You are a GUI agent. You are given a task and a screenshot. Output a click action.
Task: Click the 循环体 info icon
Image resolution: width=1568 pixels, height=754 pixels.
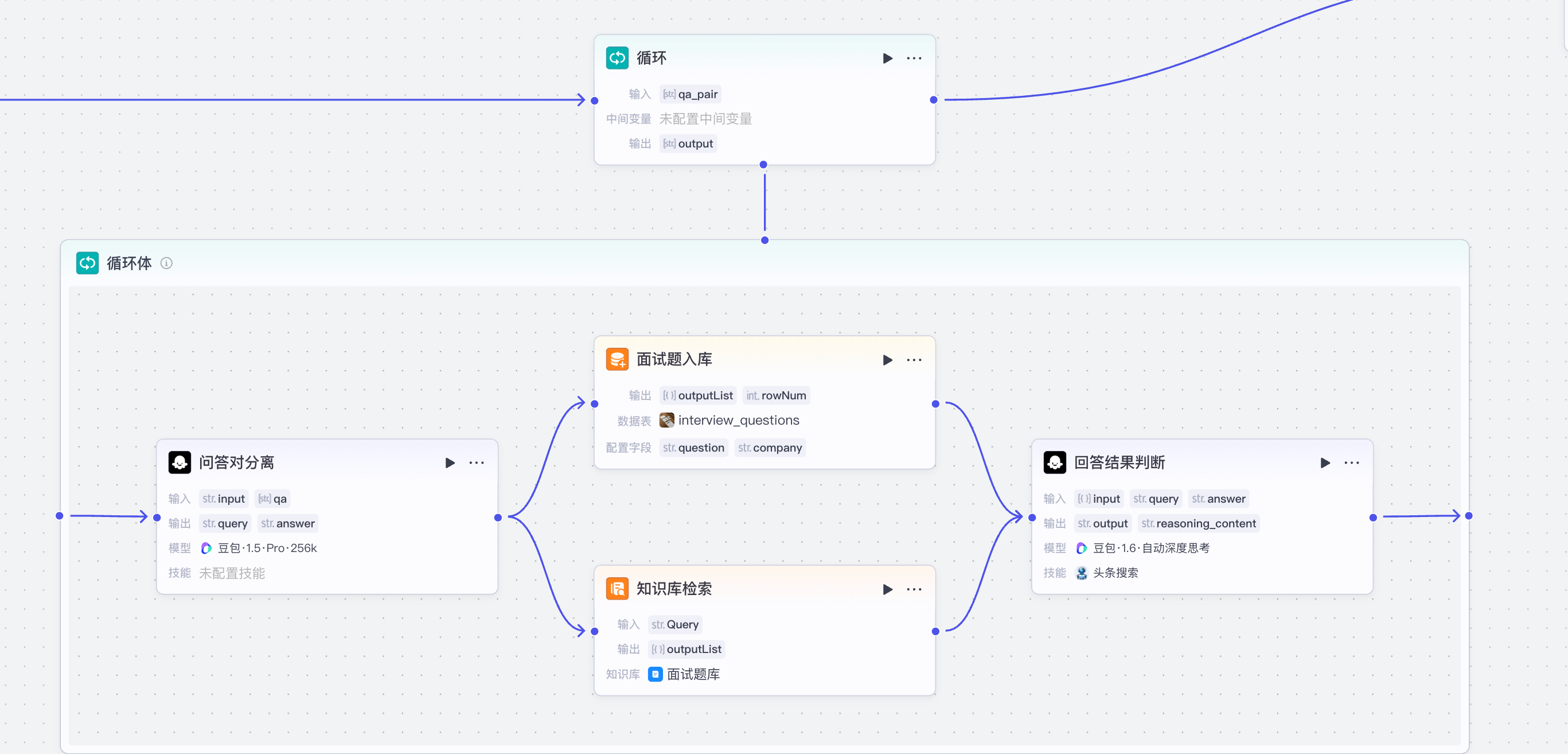coord(166,263)
